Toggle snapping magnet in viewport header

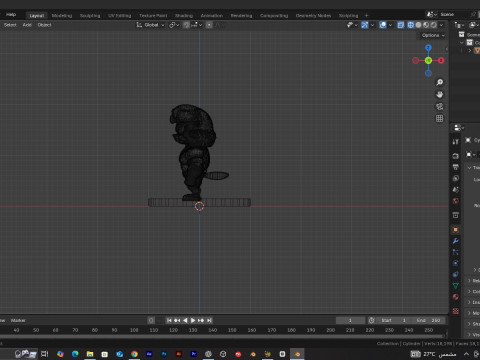[x=186, y=25]
